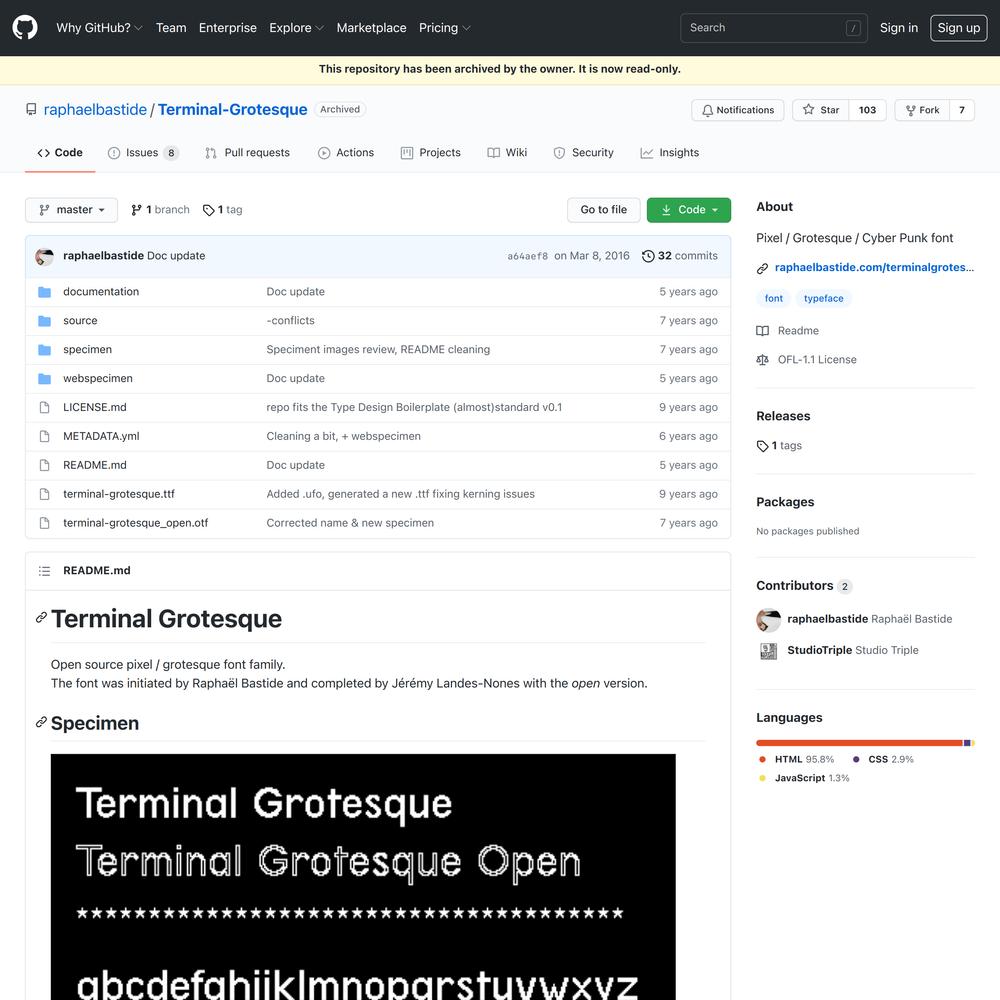Click the Readme book icon
The height and width of the screenshot is (1000, 1000).
coord(762,331)
